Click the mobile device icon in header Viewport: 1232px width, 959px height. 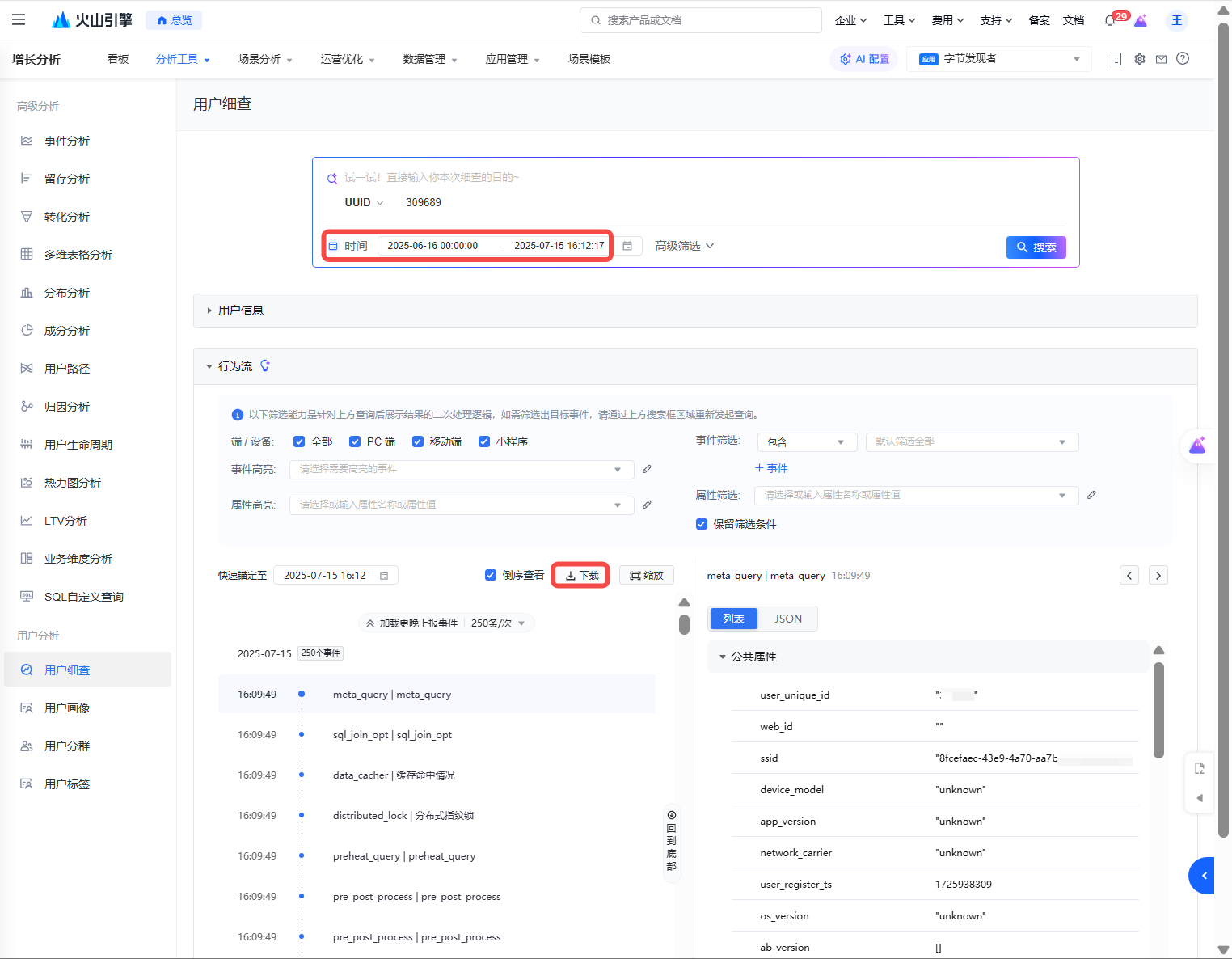coord(1116,59)
